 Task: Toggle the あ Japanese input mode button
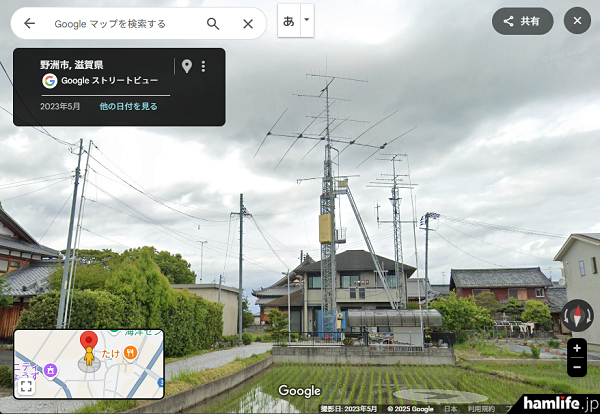(289, 21)
